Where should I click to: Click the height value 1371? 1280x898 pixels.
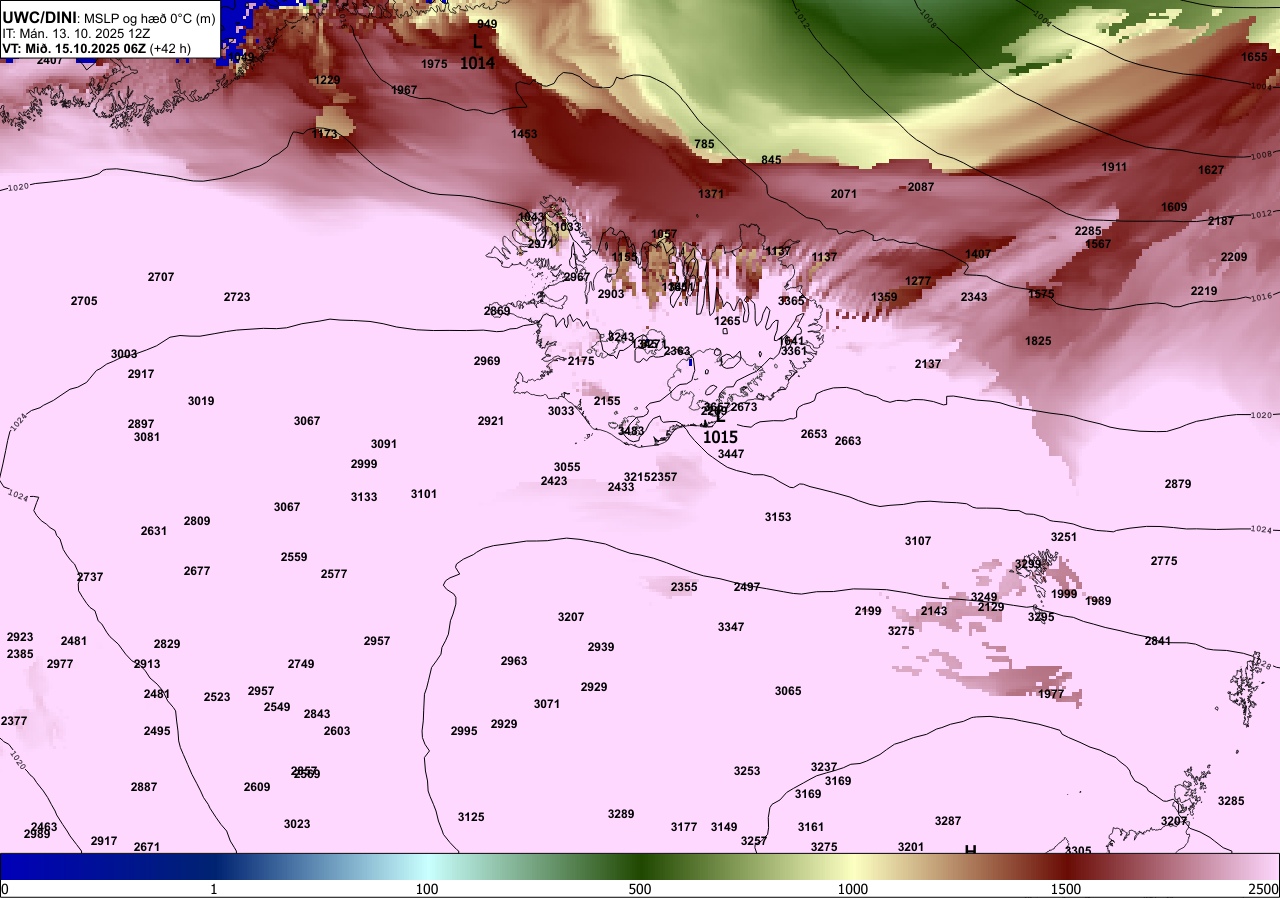coord(711,194)
